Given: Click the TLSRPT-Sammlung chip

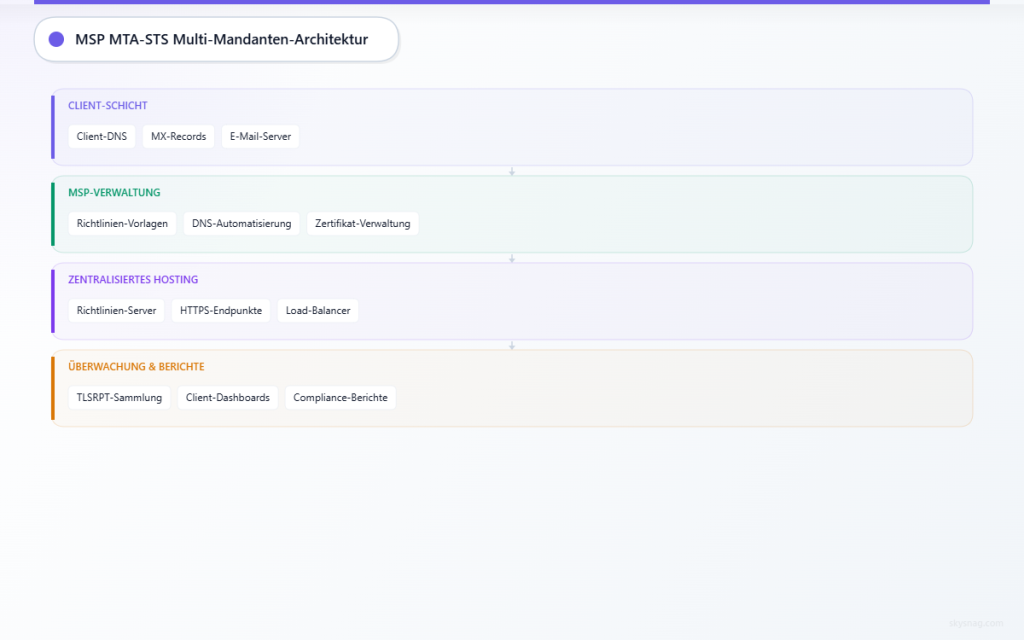Looking at the screenshot, I should tap(119, 397).
